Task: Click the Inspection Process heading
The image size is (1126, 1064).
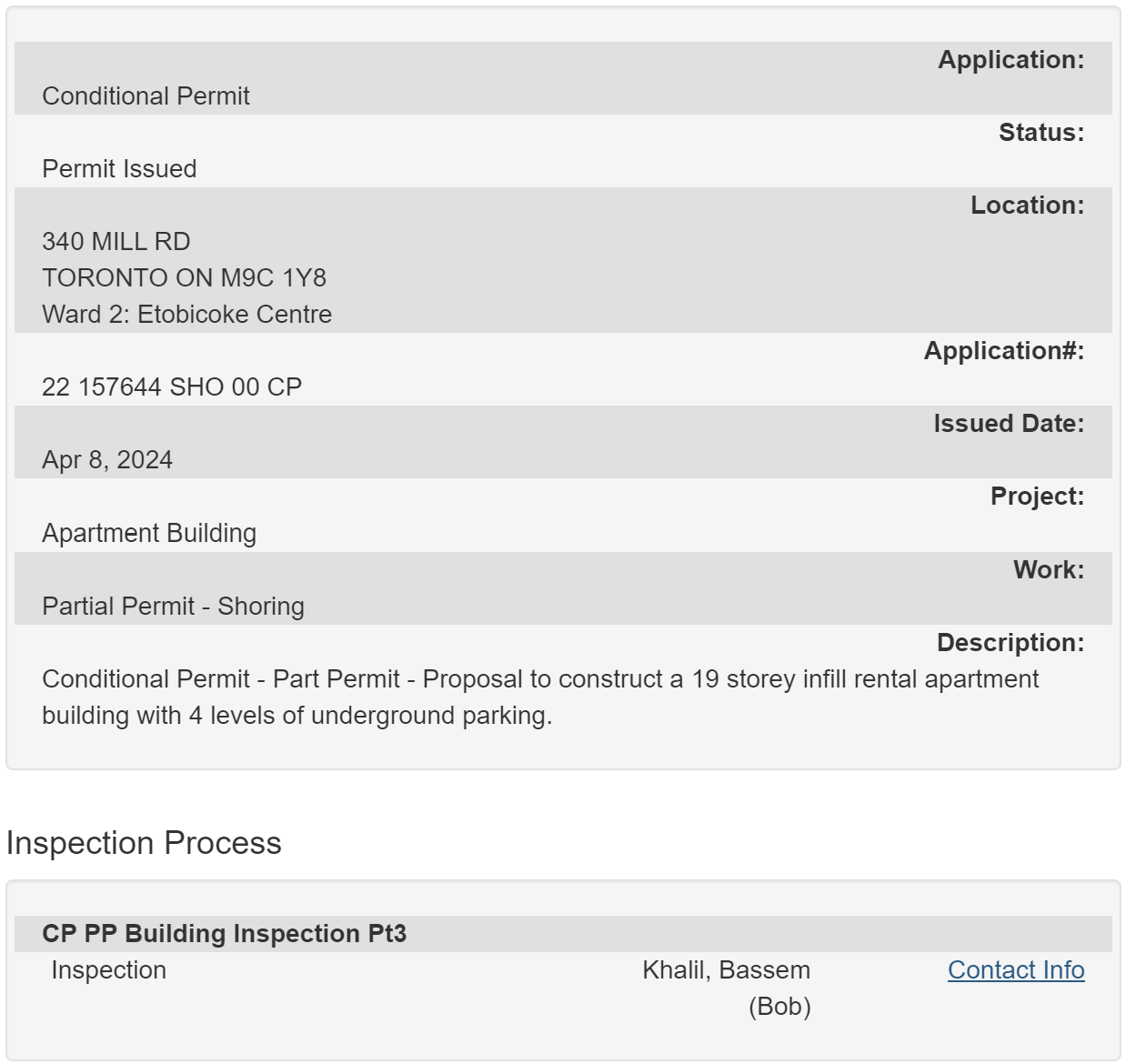Action: [x=144, y=843]
